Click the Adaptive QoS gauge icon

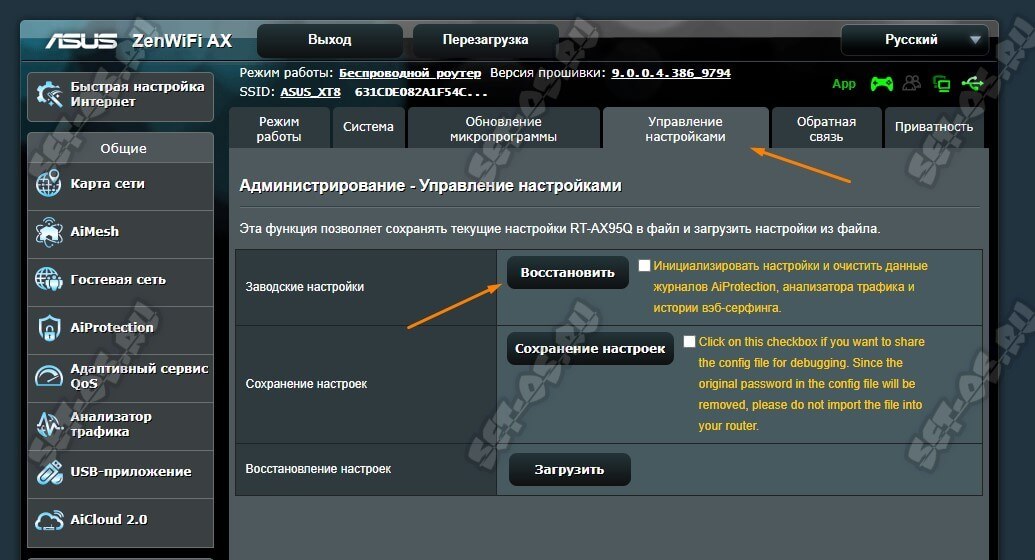click(49, 376)
